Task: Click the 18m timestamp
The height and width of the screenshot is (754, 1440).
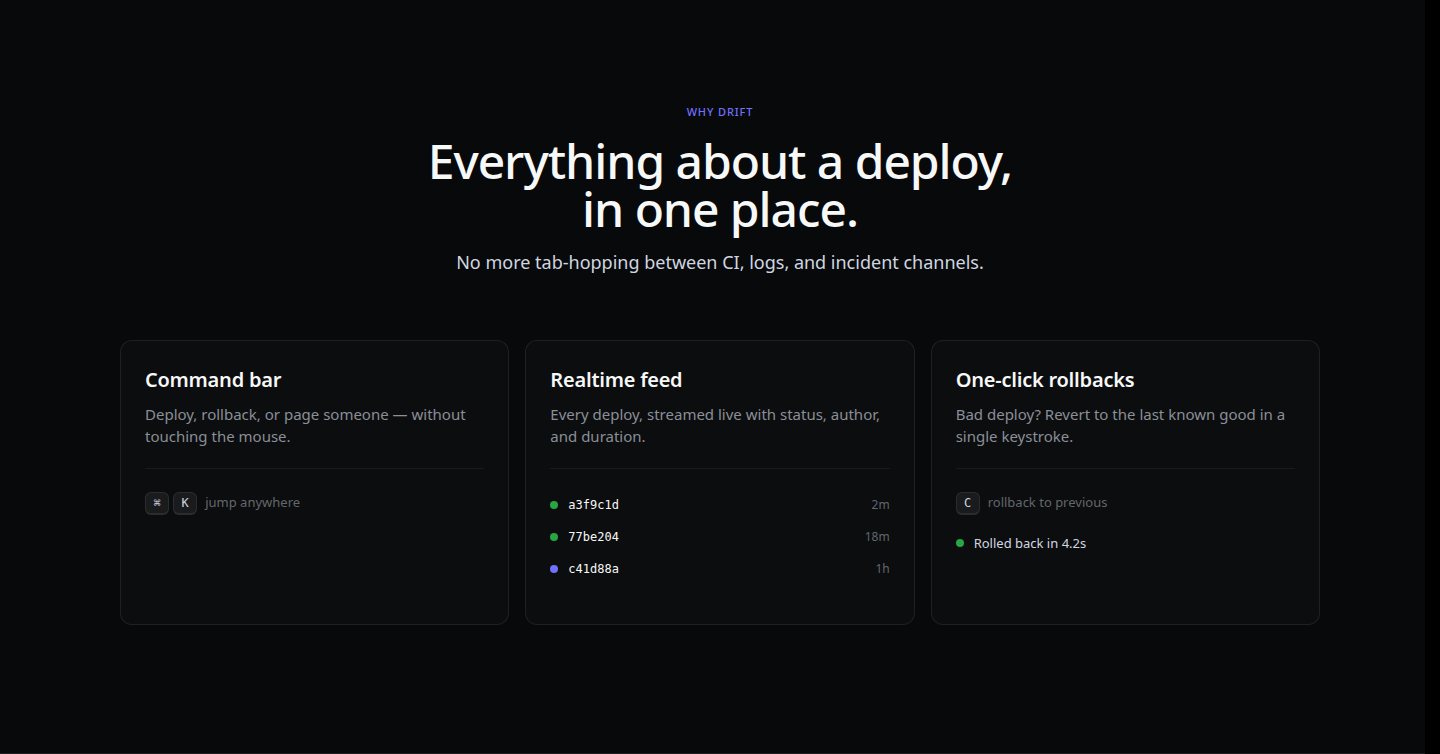Action: (877, 537)
